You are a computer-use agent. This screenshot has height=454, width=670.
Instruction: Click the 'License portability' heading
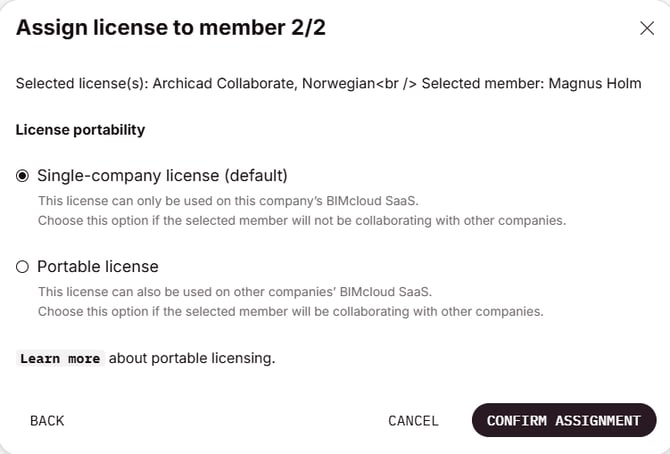[81, 130]
